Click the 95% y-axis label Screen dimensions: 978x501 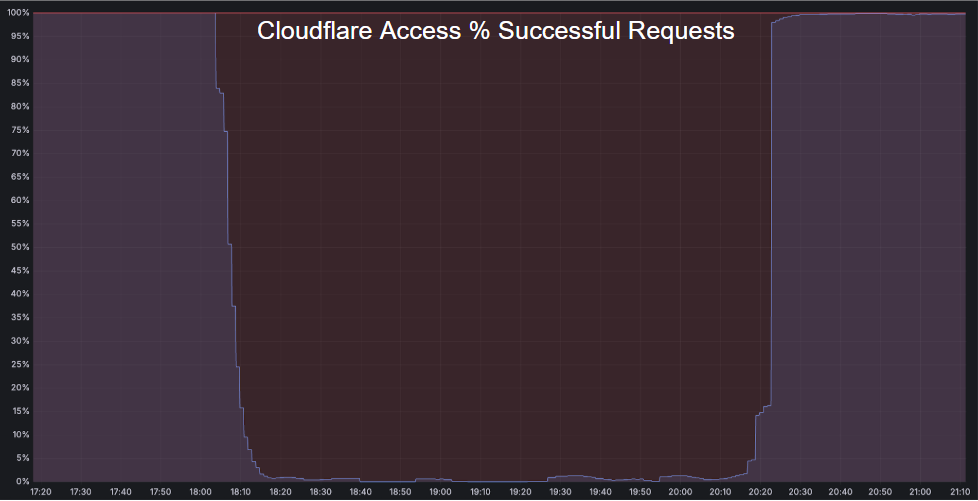click(x=21, y=36)
